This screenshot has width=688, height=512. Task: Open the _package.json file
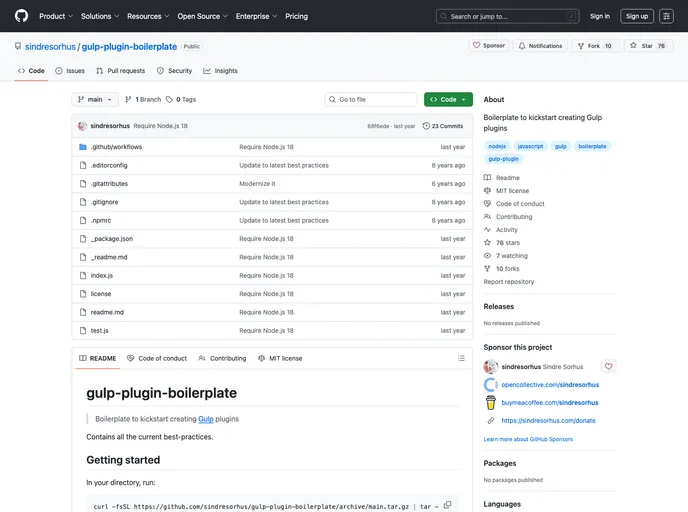point(112,239)
